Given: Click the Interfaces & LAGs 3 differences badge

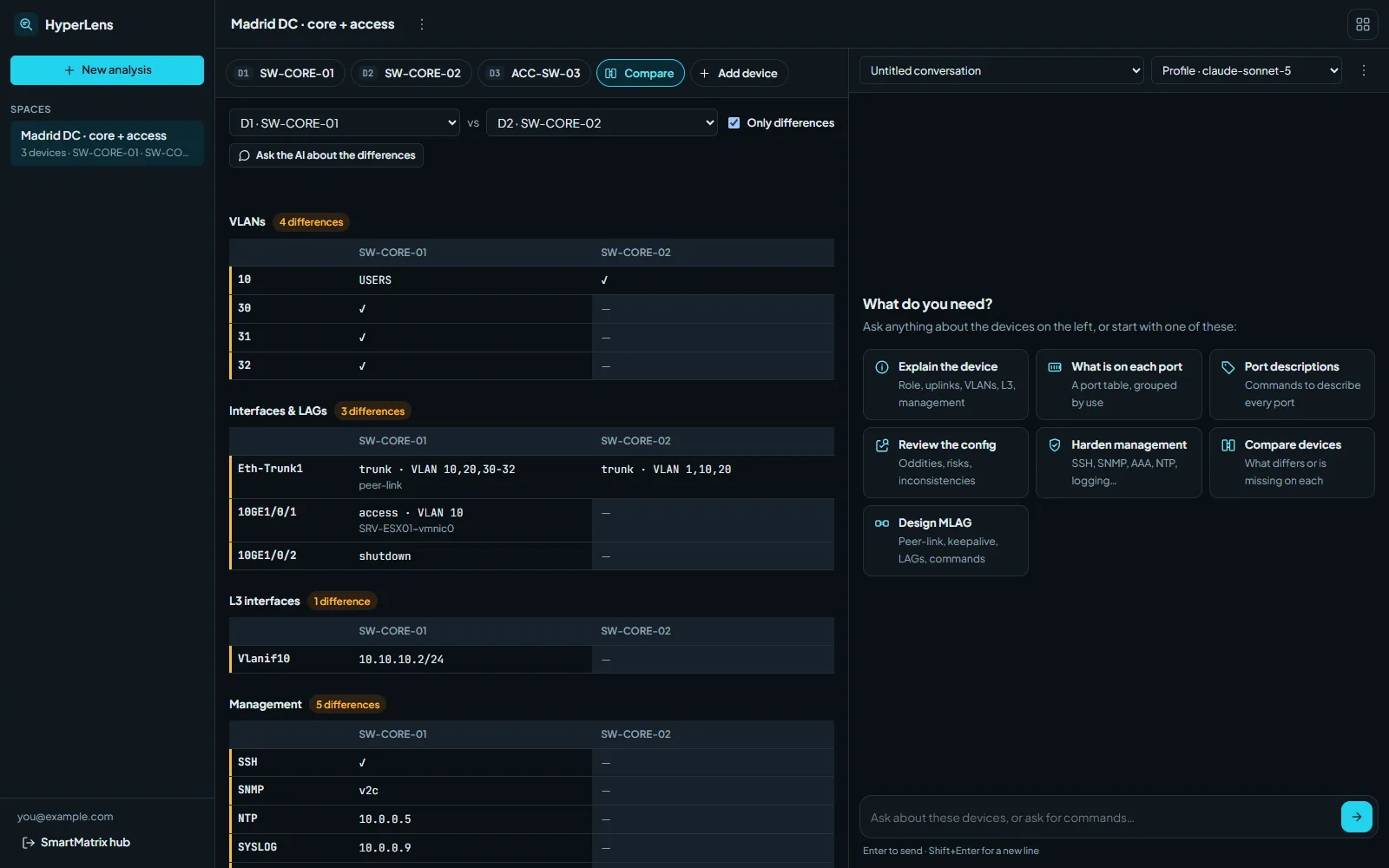Looking at the screenshot, I should [372, 411].
